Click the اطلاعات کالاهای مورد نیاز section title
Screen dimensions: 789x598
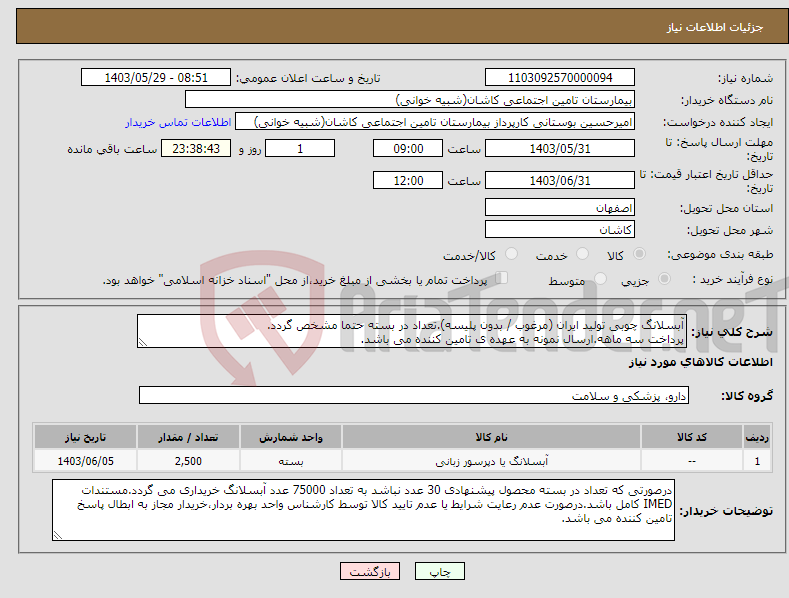coord(700,362)
